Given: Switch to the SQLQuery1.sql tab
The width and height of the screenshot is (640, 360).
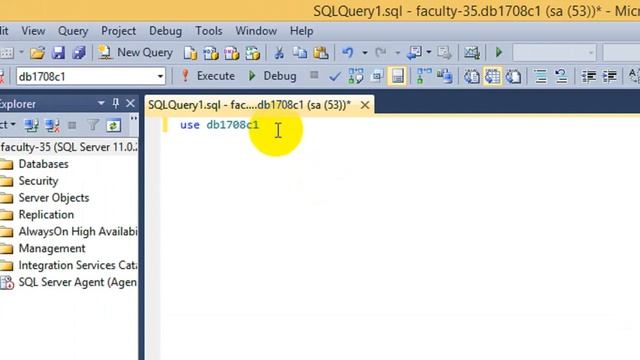Looking at the screenshot, I should pos(249,105).
